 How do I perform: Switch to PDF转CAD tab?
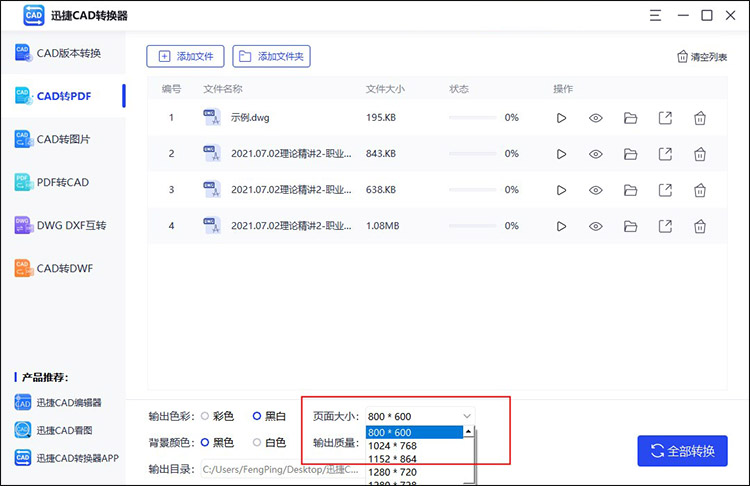pos(63,182)
